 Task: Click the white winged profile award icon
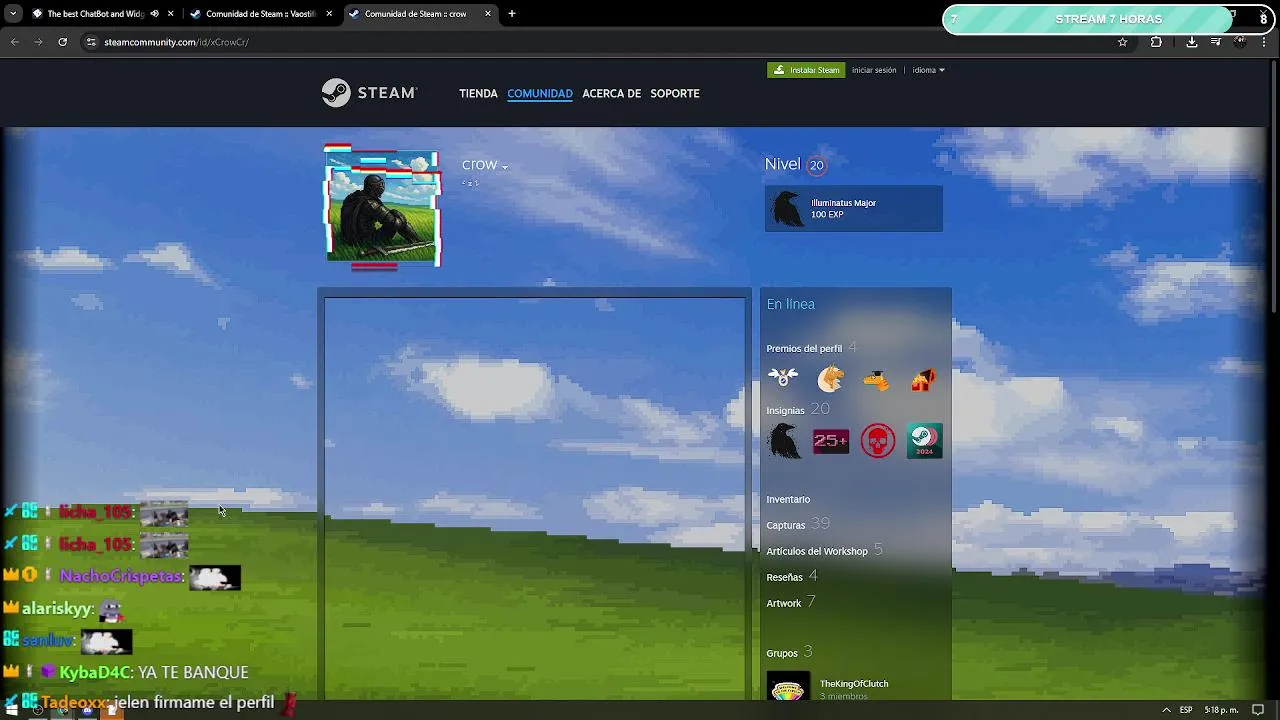pyautogui.click(x=783, y=378)
